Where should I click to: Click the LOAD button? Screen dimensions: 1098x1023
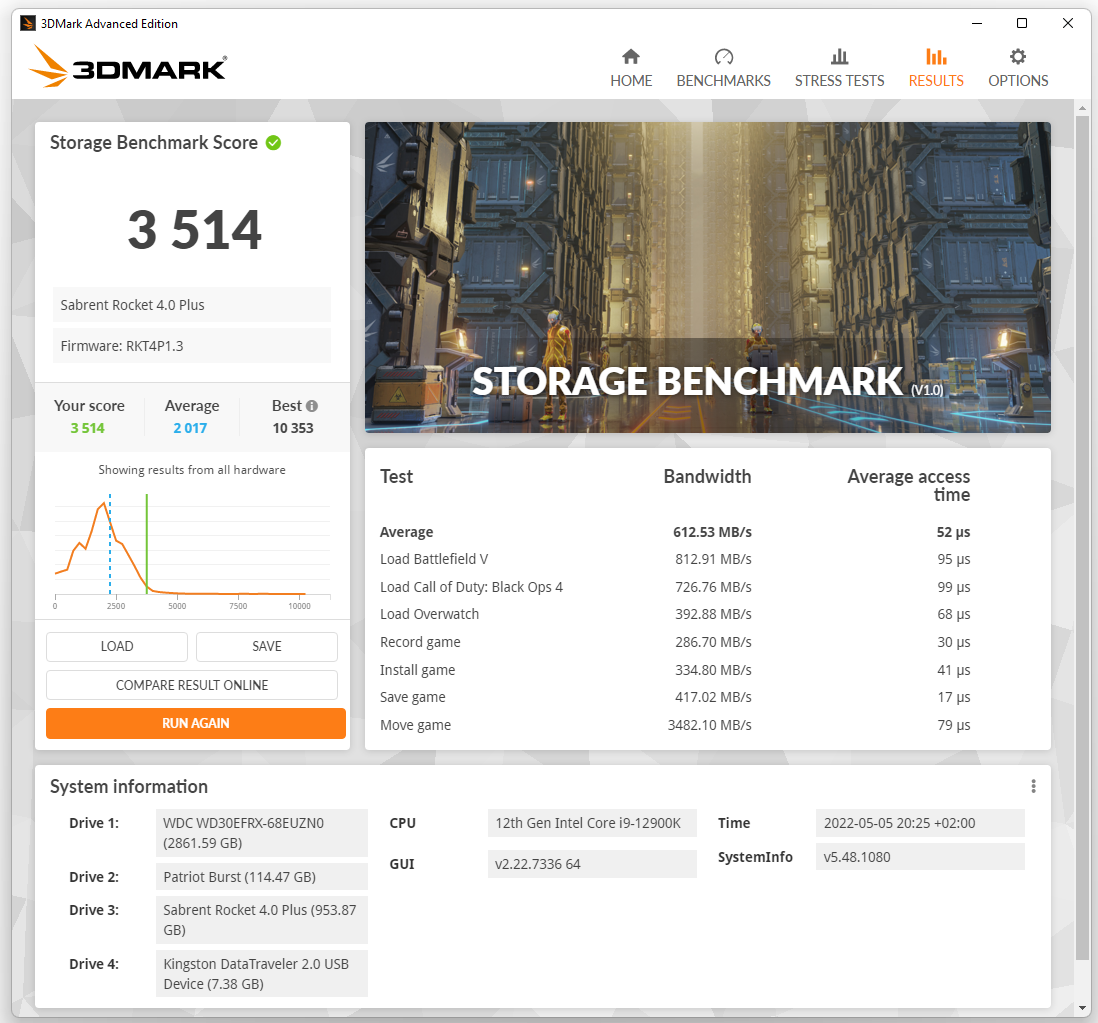coord(117,646)
